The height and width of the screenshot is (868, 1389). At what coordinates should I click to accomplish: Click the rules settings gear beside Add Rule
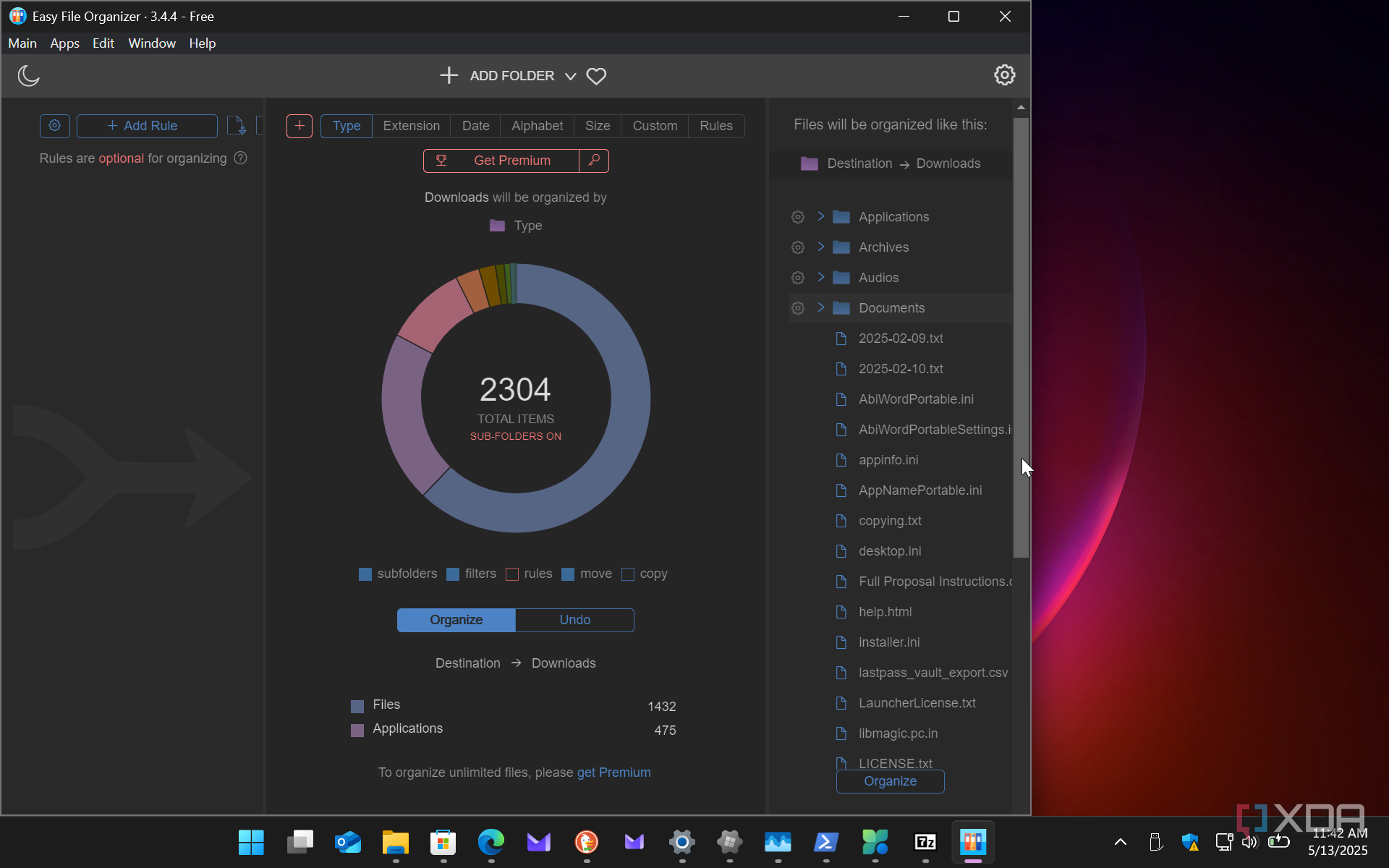(x=55, y=126)
